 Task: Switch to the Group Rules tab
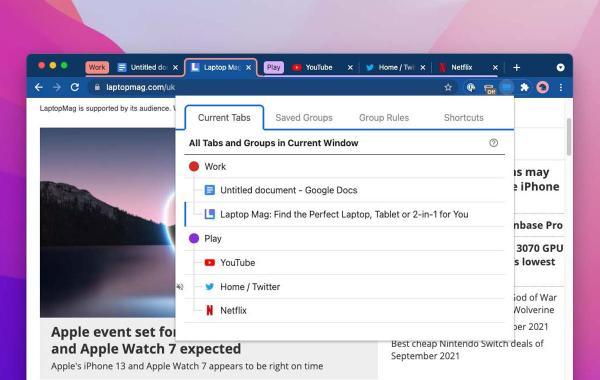click(x=384, y=118)
